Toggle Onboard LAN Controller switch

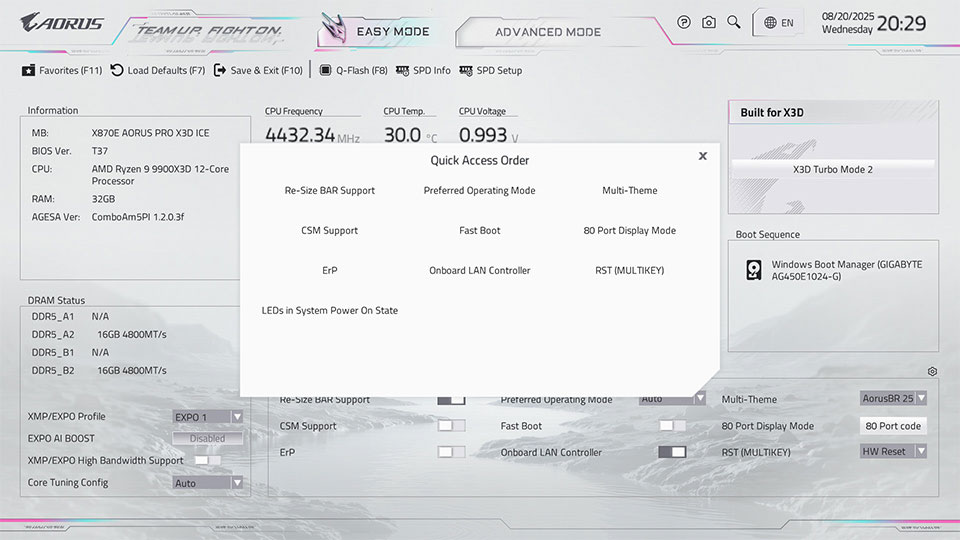click(672, 452)
